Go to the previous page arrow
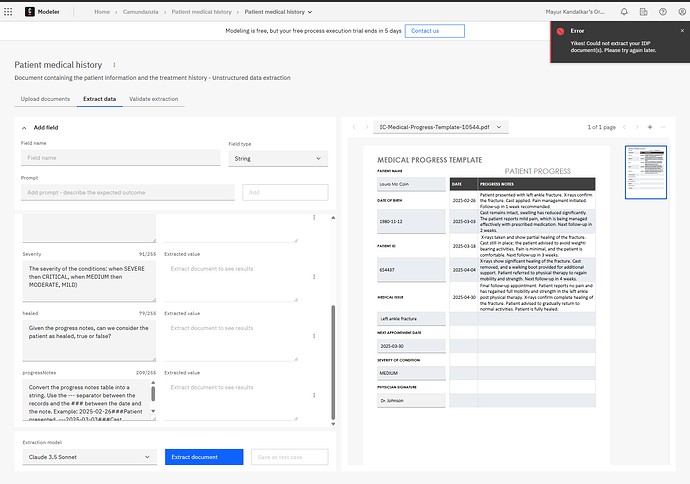 (x=624, y=127)
